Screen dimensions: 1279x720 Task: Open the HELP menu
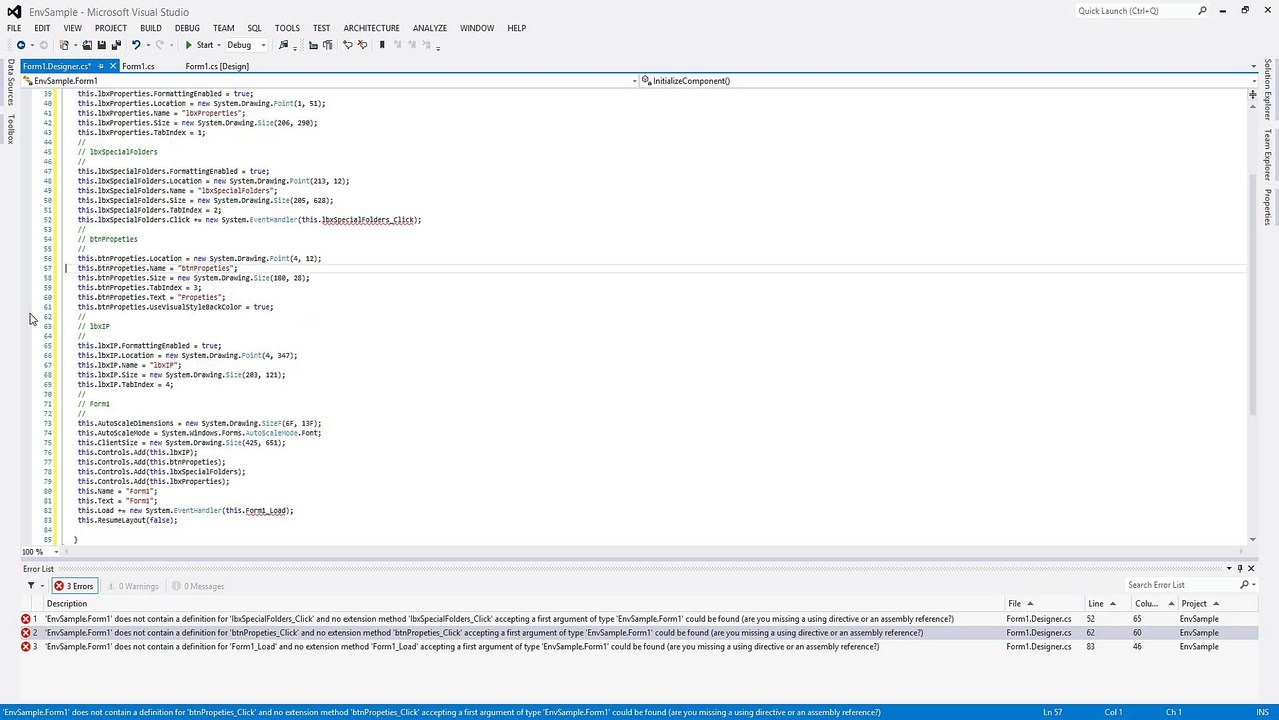coord(516,28)
